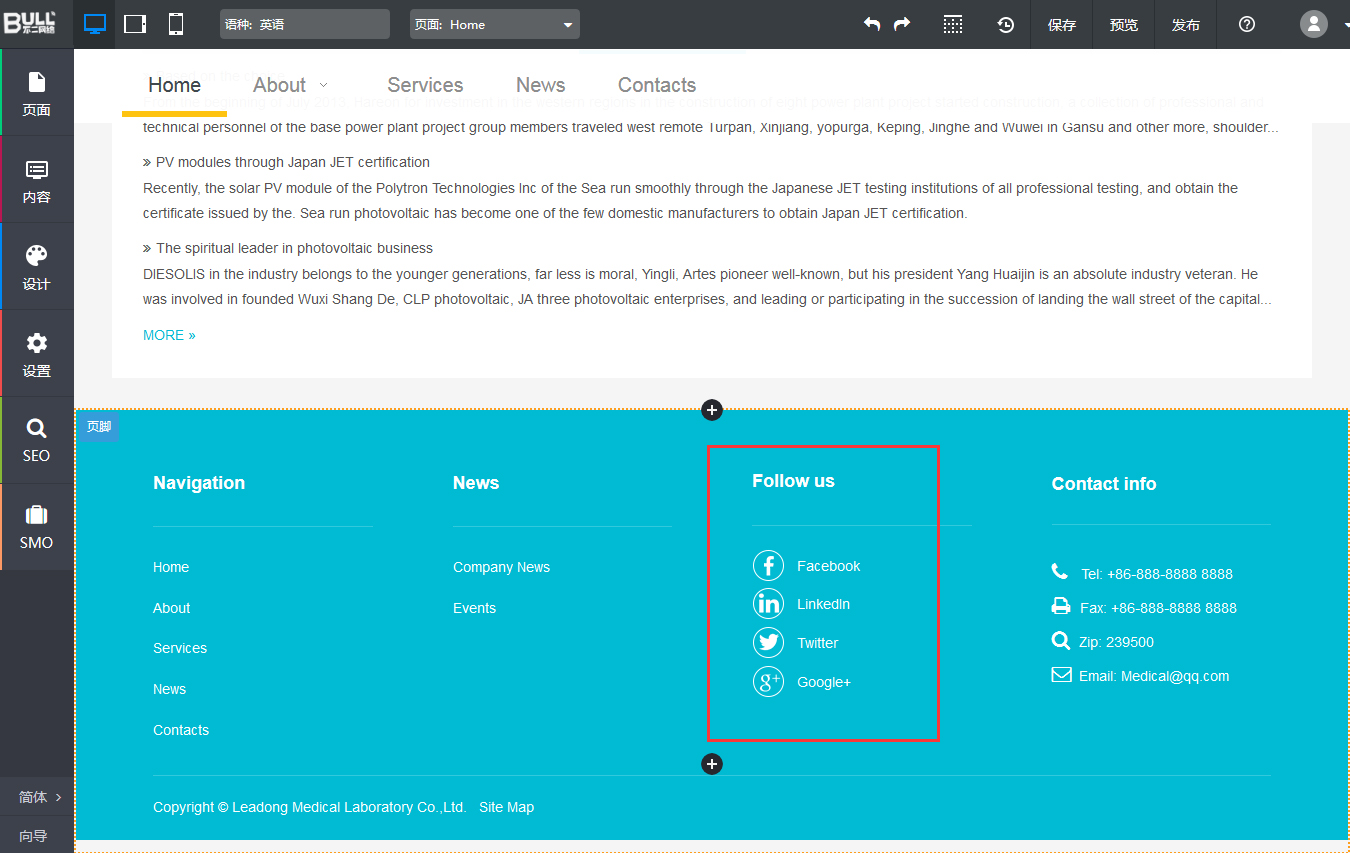
Task: Switch to tablet preview mode
Action: click(135, 24)
